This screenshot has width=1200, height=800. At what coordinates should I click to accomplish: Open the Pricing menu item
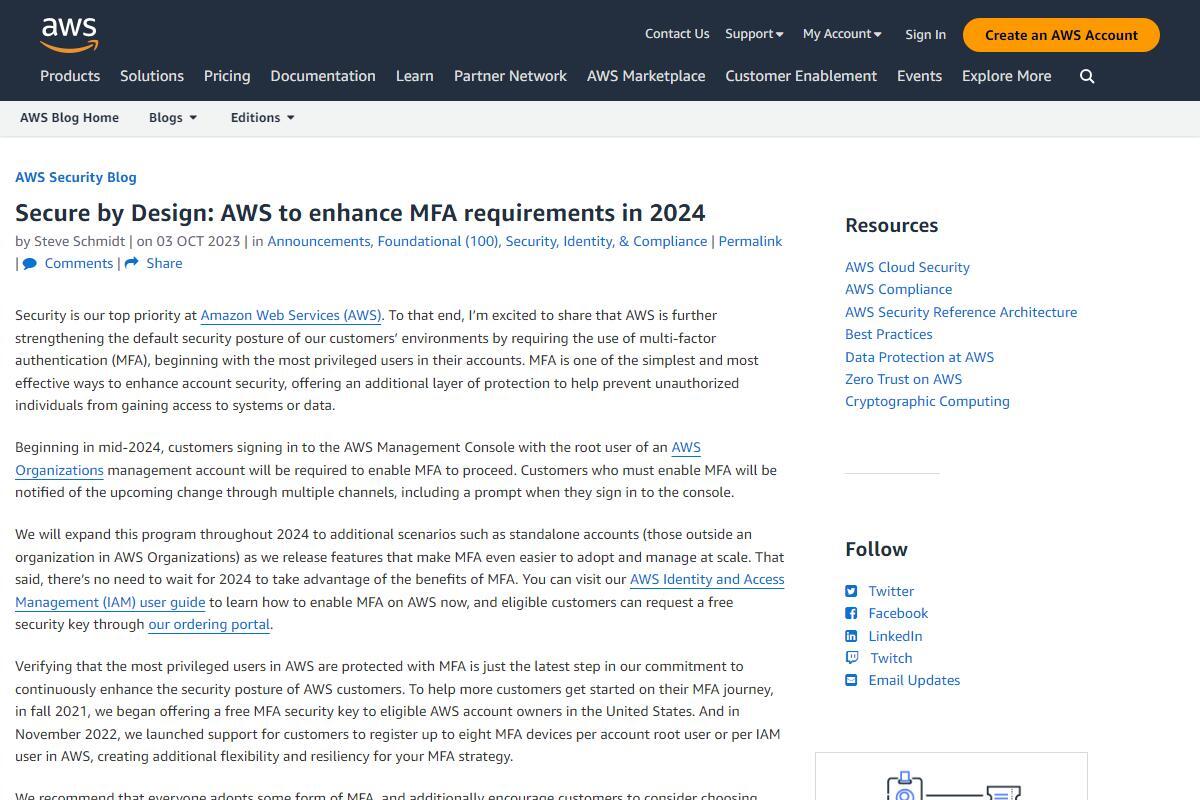coord(227,76)
